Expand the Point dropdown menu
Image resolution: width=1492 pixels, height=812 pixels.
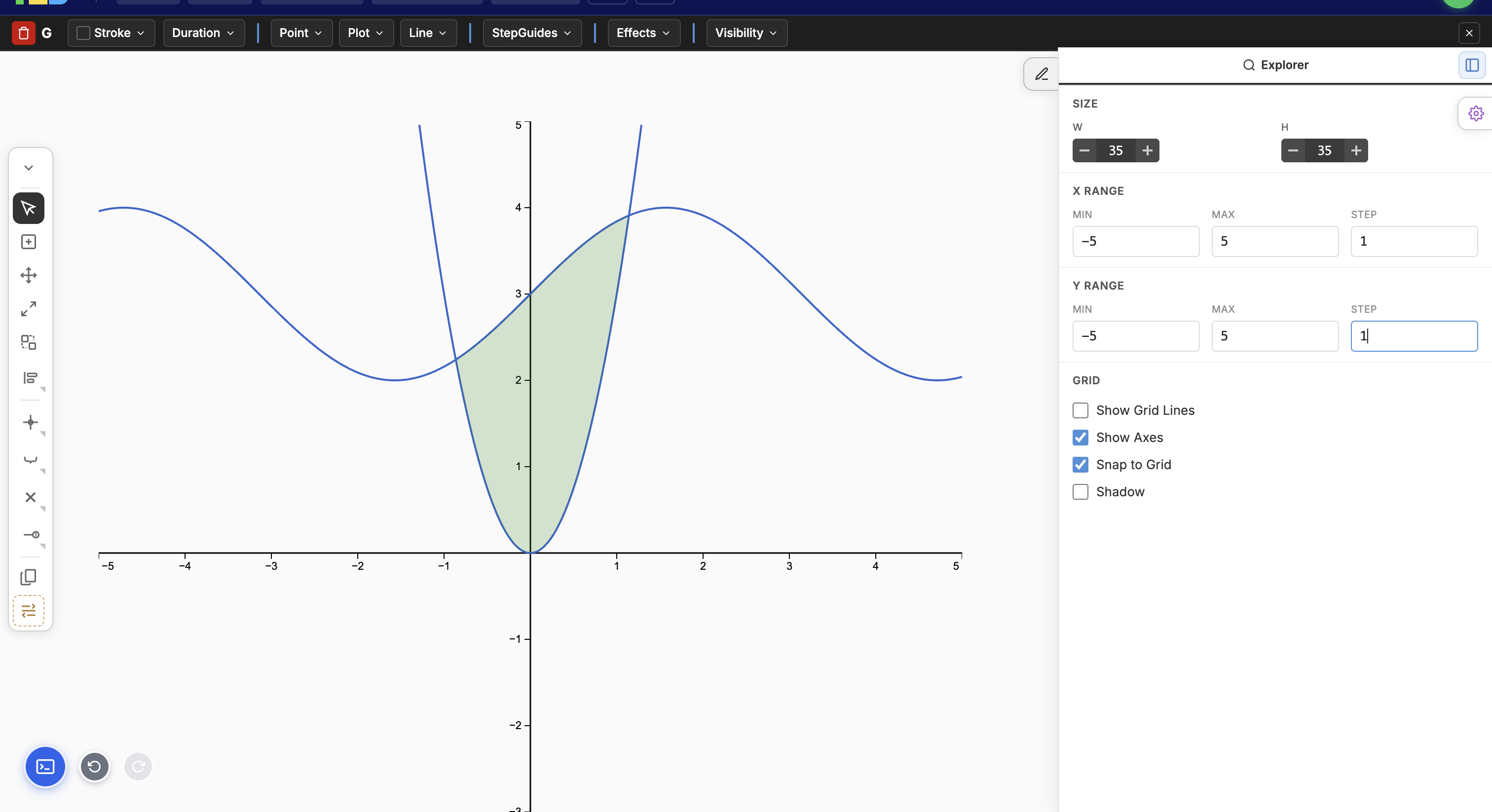point(301,33)
